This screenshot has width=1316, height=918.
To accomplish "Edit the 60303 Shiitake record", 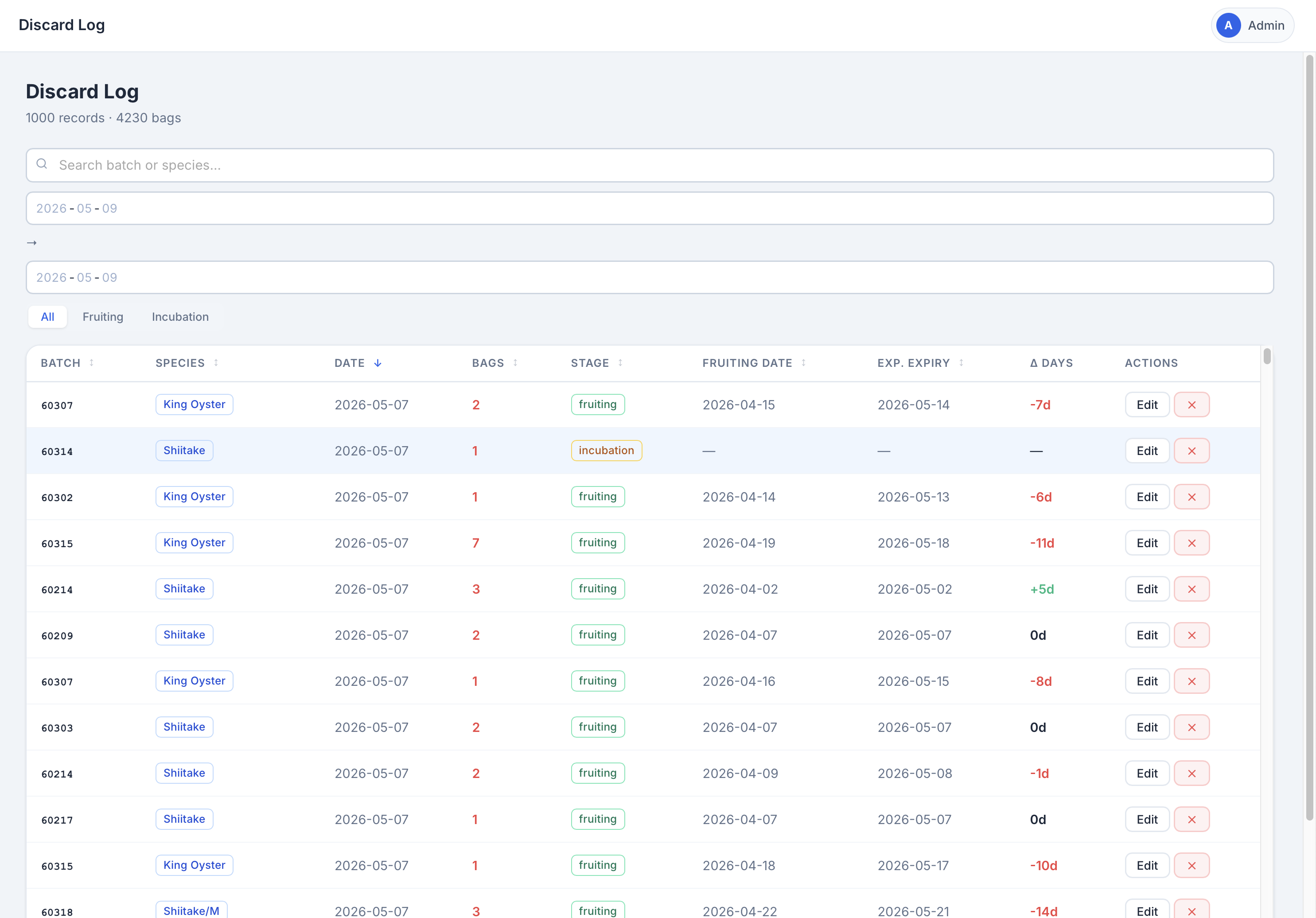I will 1147,727.
